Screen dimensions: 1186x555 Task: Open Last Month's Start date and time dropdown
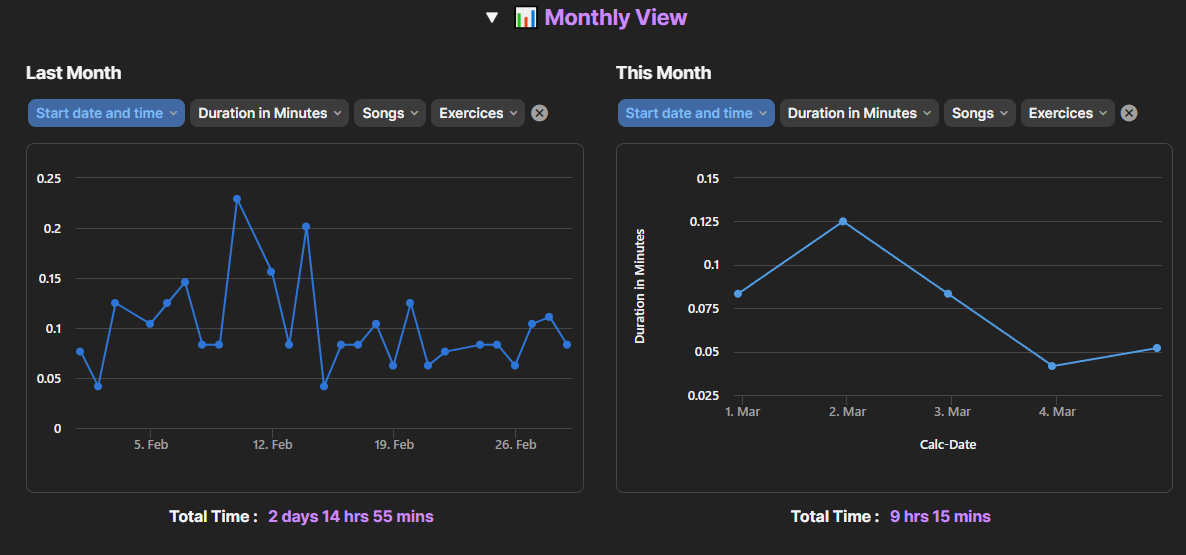(106, 113)
